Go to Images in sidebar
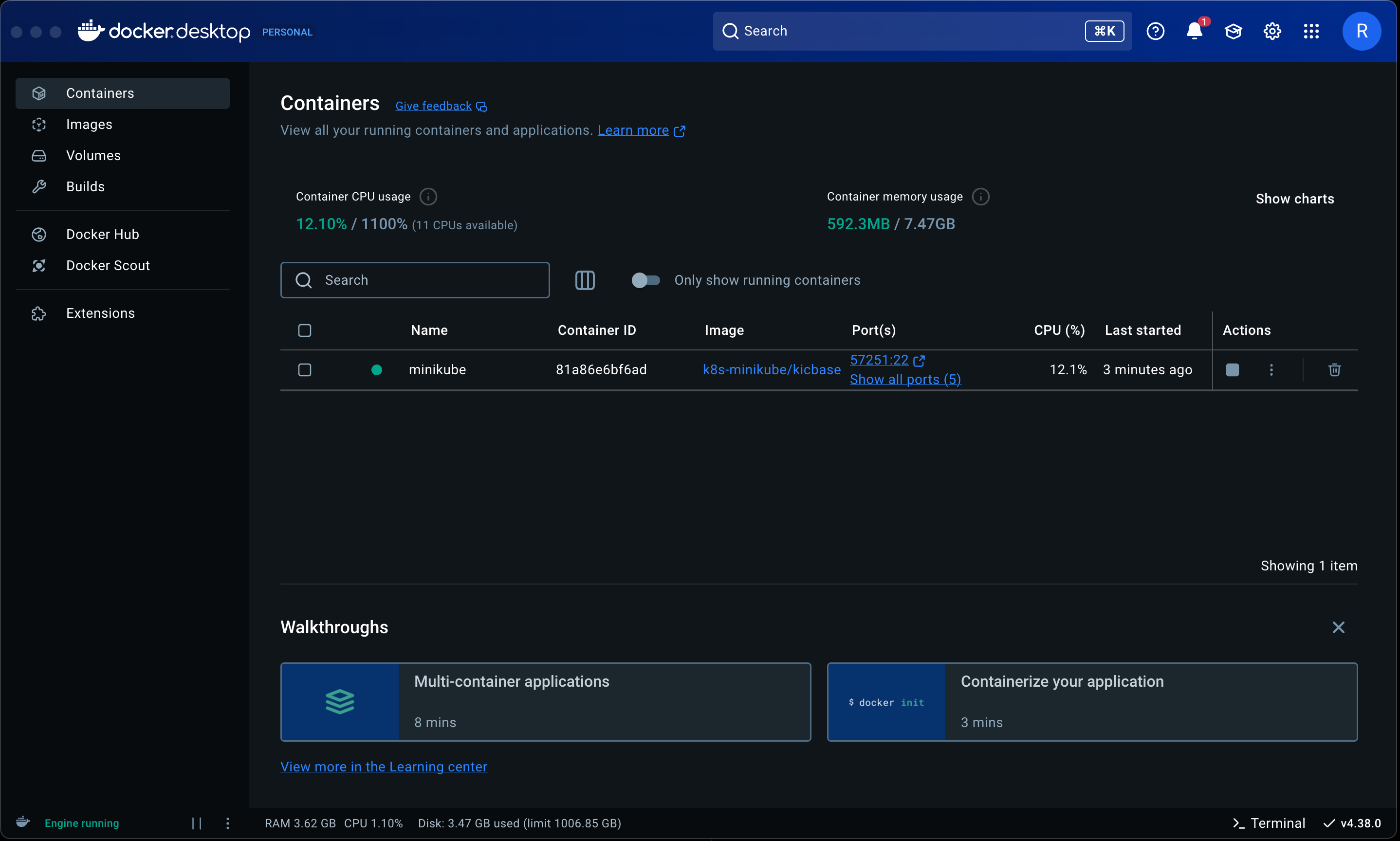The height and width of the screenshot is (841, 1400). click(x=123, y=125)
